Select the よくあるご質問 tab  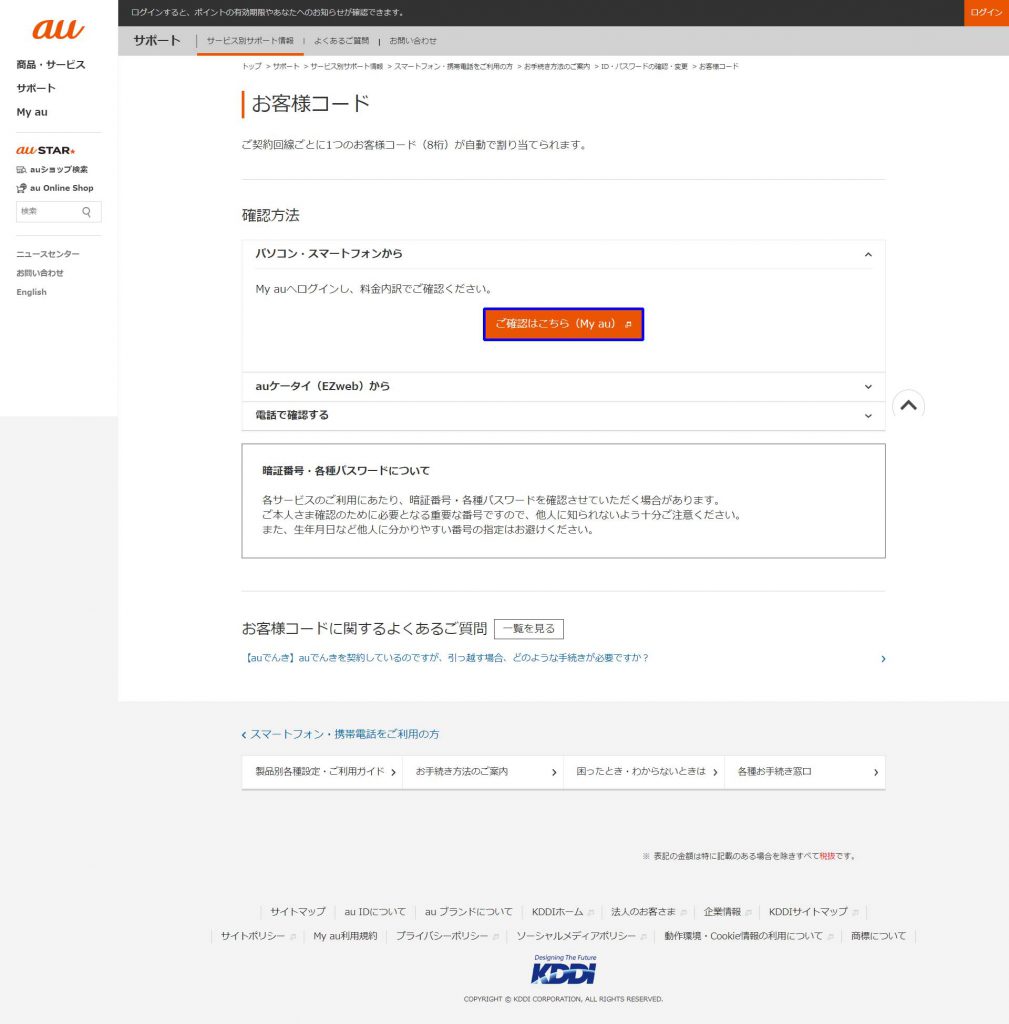coord(341,40)
